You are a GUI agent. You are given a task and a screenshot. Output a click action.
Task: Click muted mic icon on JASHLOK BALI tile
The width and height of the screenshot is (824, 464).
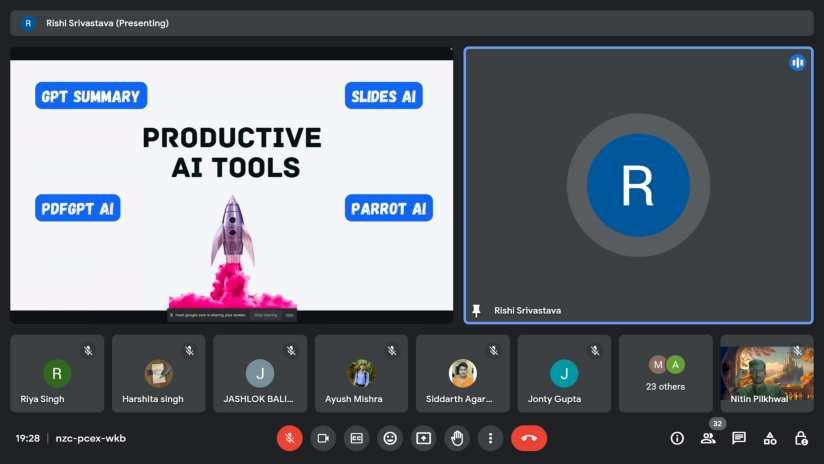point(291,350)
